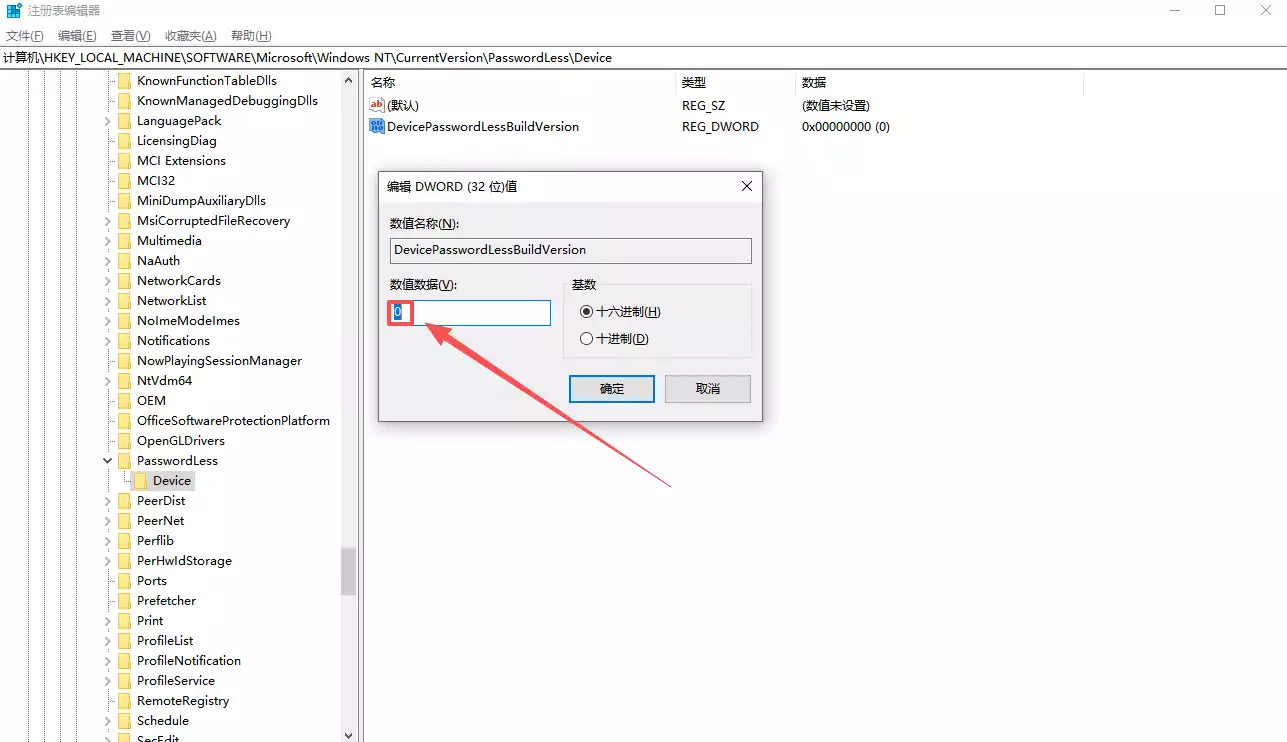Collapse the PasswordLess tree node
1287x742 pixels.
click(108, 461)
